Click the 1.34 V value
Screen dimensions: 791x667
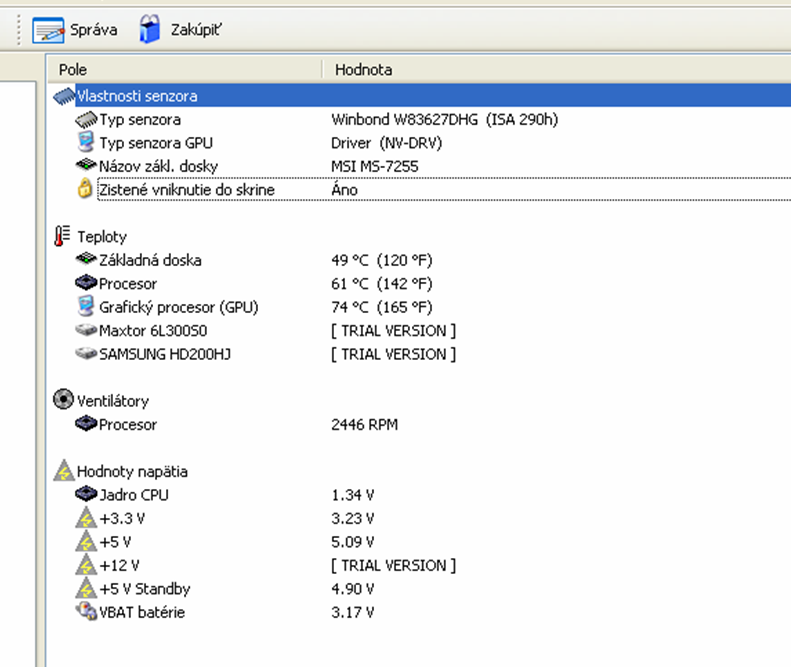pyautogui.click(x=353, y=495)
